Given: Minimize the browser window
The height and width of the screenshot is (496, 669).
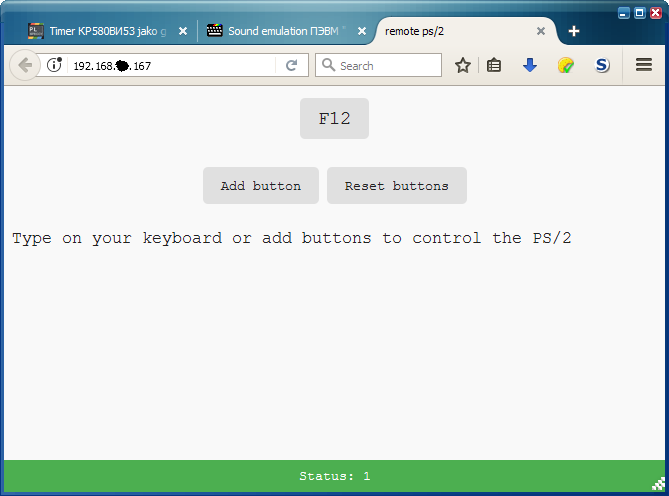Looking at the screenshot, I should tap(623, 13).
